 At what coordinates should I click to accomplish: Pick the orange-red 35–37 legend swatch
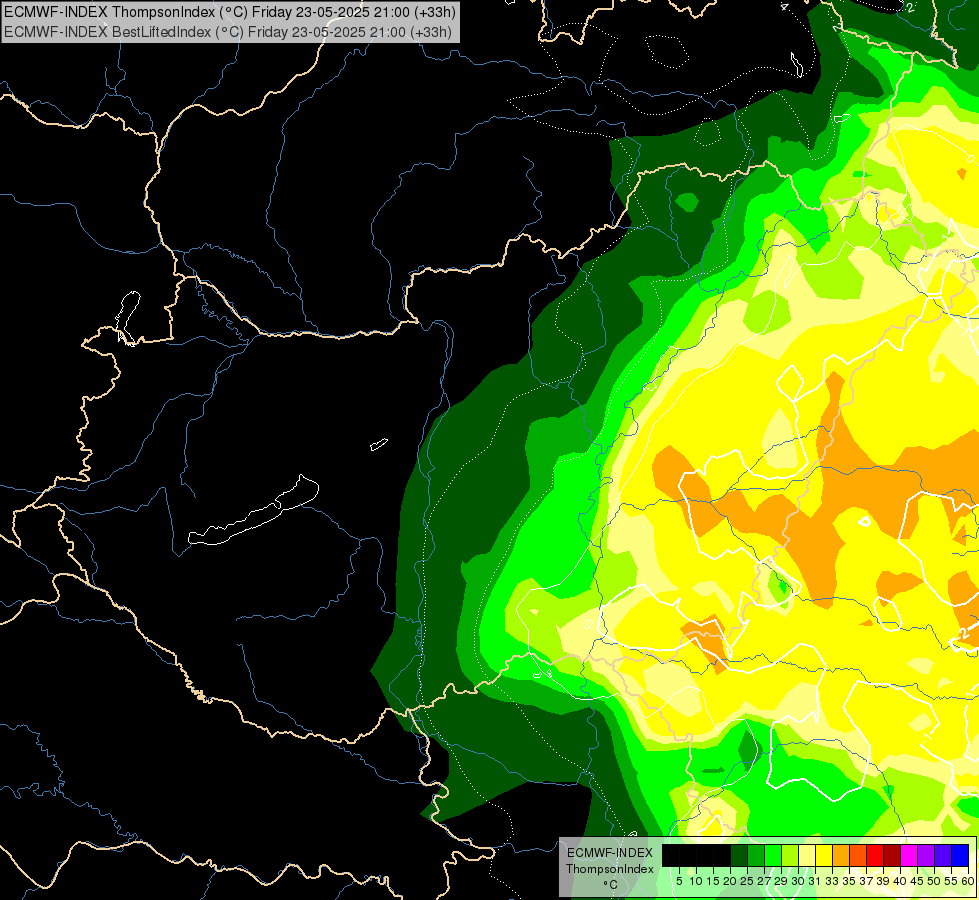coord(858,855)
